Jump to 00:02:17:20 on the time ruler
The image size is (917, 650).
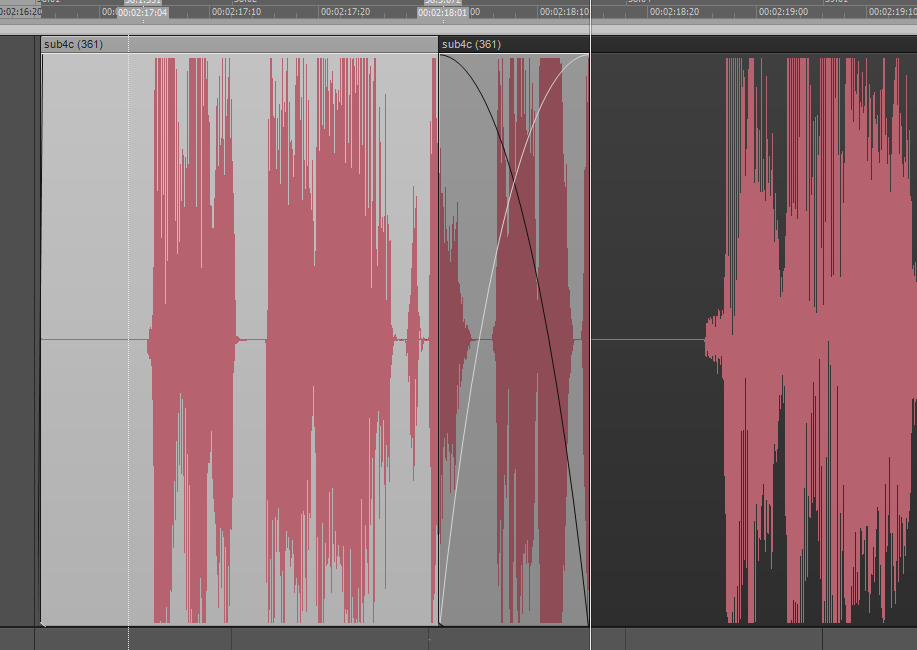pyautogui.click(x=345, y=13)
